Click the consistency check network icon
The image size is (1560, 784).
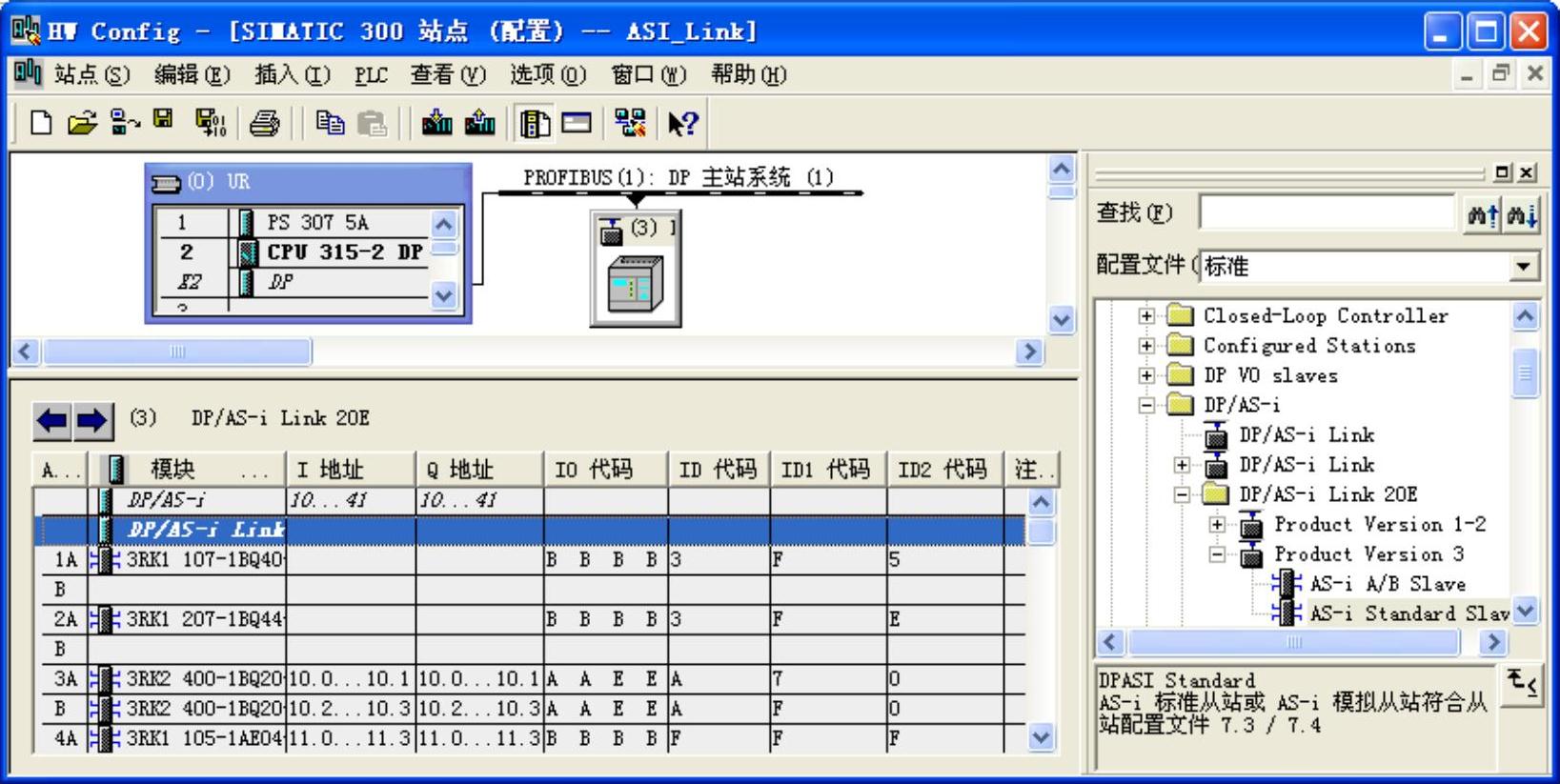pos(630,123)
